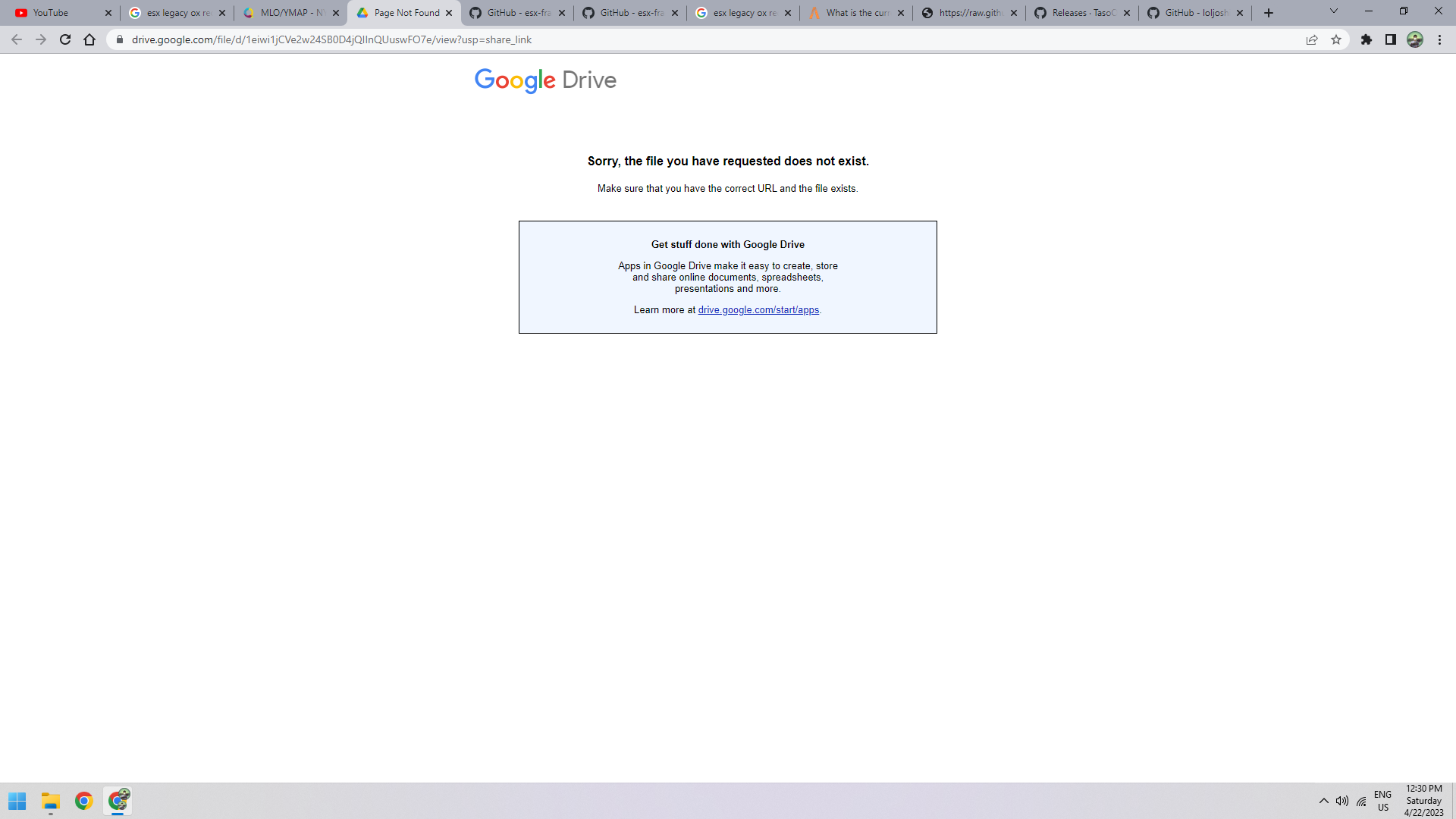Screen dimensions: 1456x819
Task: Switch to the MLO/YMAP tab
Action: (291, 13)
